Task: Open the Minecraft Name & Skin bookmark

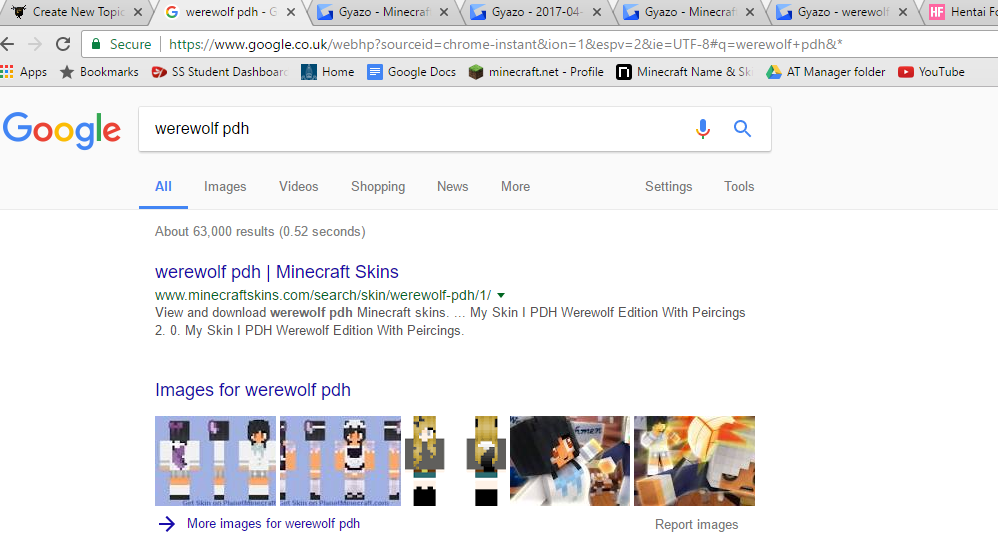Action: 685,72
